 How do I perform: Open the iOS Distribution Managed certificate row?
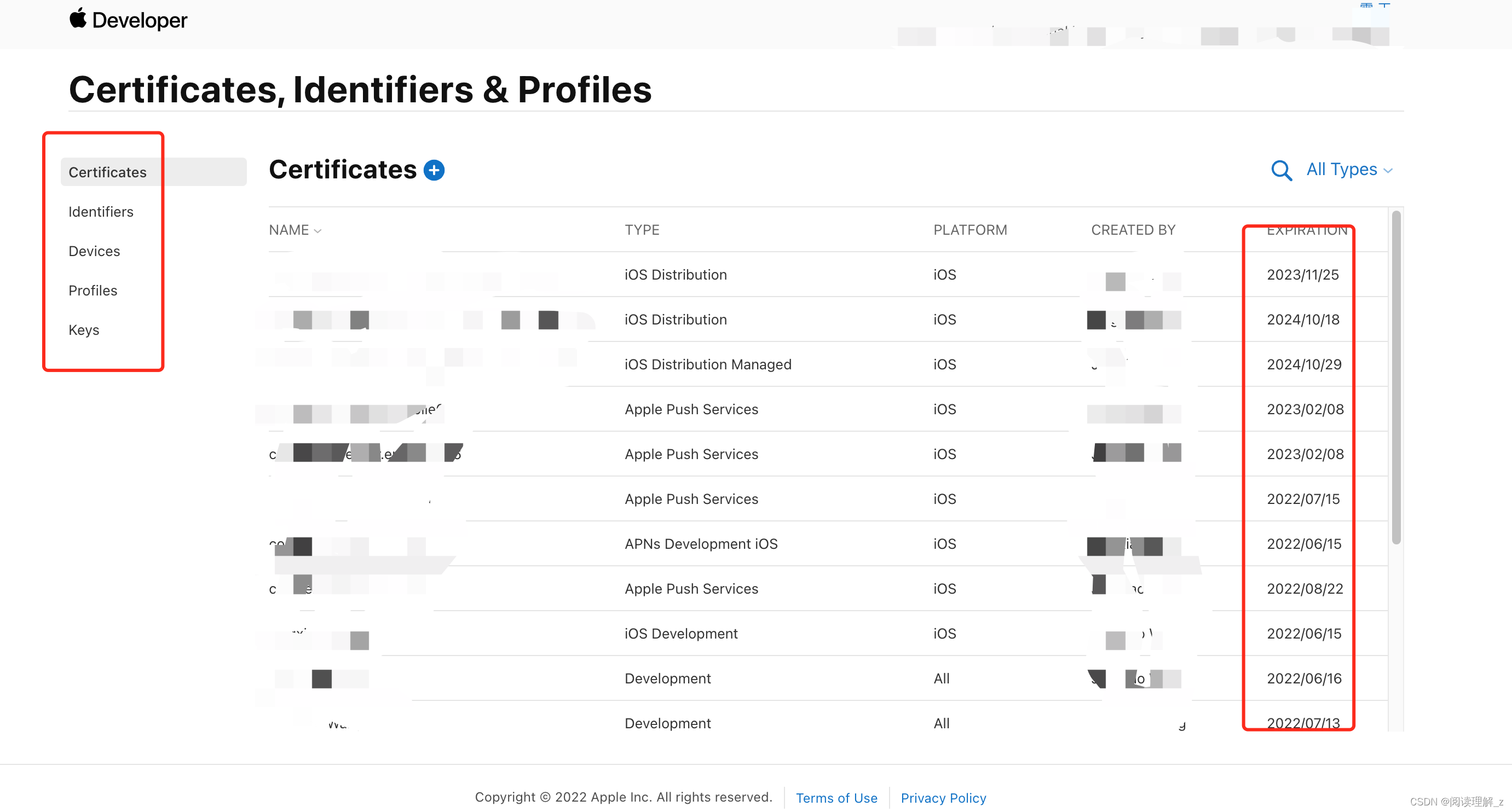[707, 364]
